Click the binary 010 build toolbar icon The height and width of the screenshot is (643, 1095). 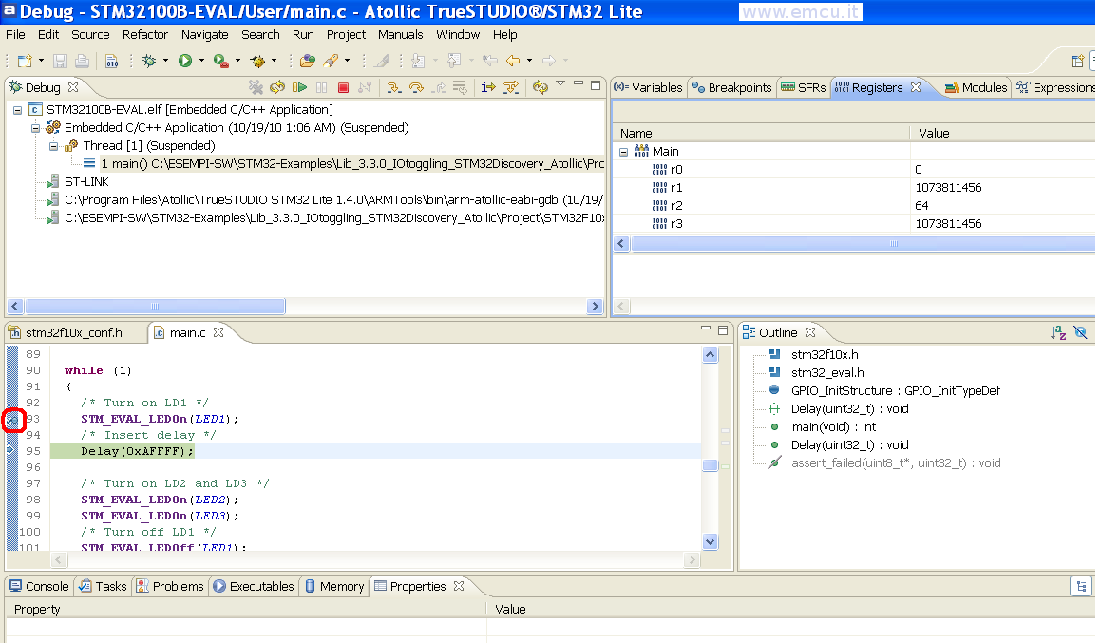(x=112, y=61)
